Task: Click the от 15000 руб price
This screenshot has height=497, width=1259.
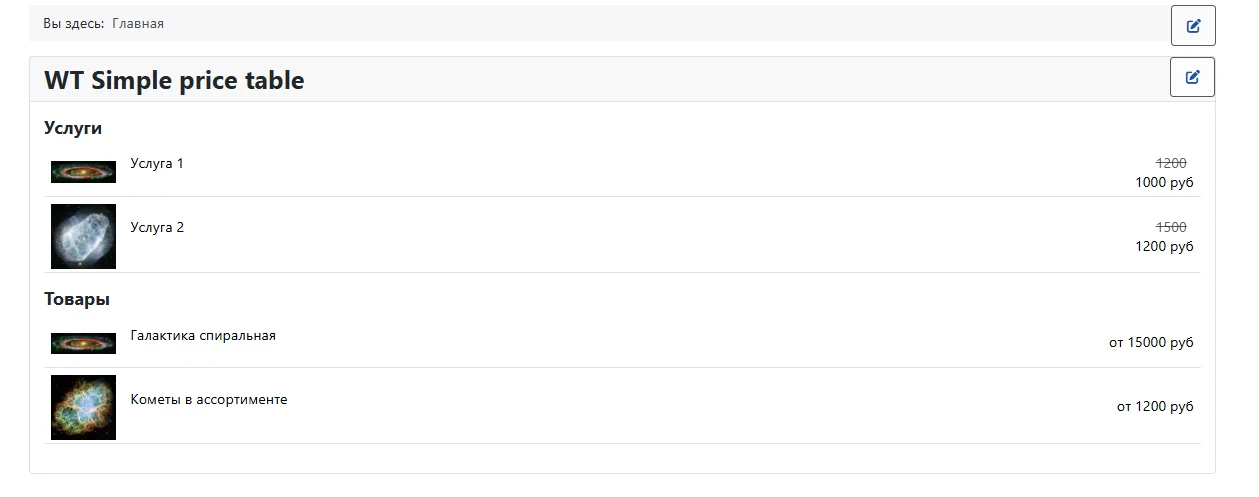Action: click(x=1151, y=343)
